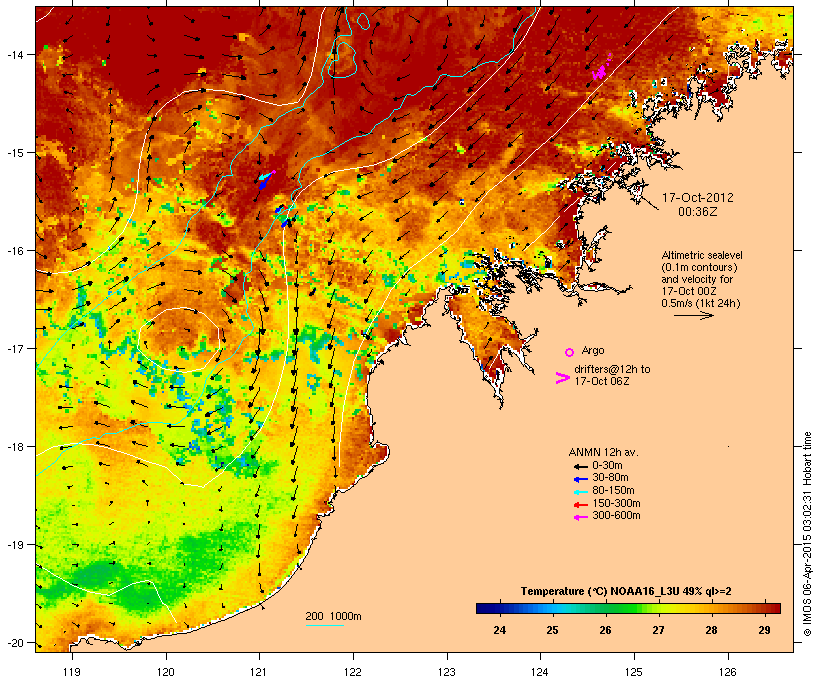Click the blue mooring arrow near 121E 15.3S
820x680 pixels.
264,182
